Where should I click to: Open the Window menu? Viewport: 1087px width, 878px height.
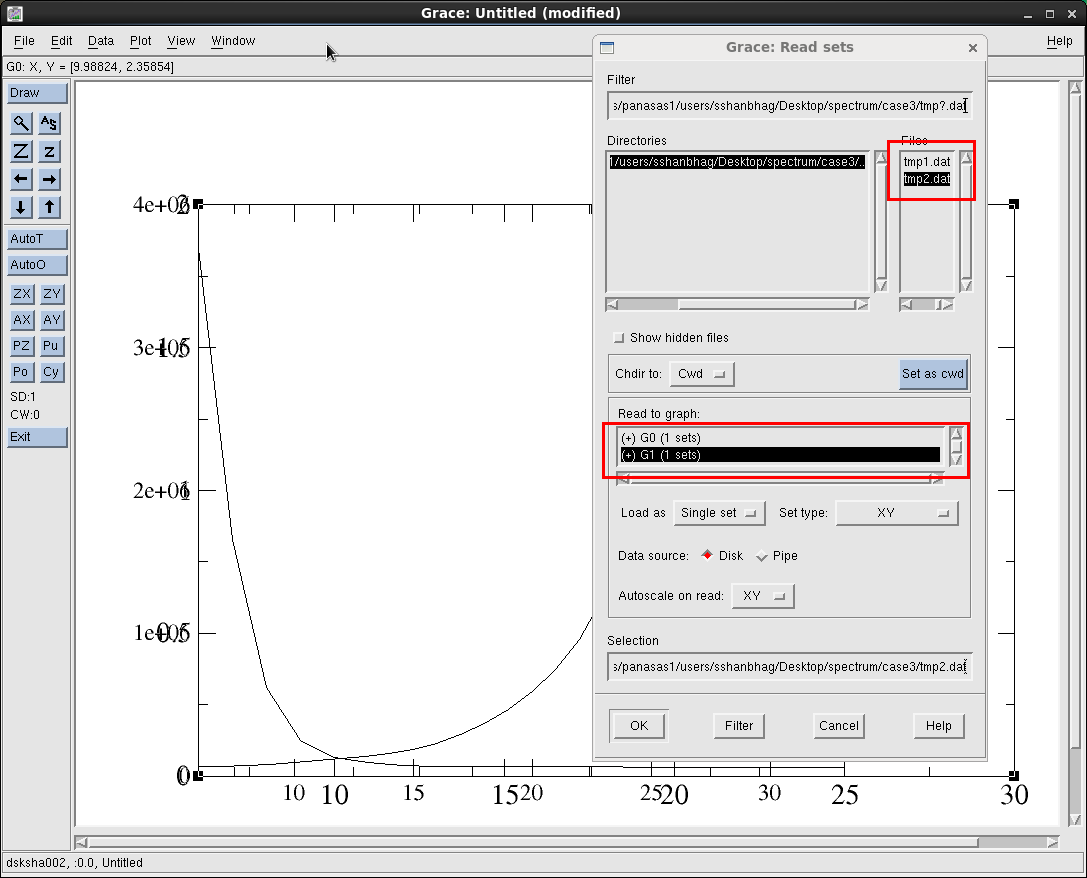[x=233, y=41]
